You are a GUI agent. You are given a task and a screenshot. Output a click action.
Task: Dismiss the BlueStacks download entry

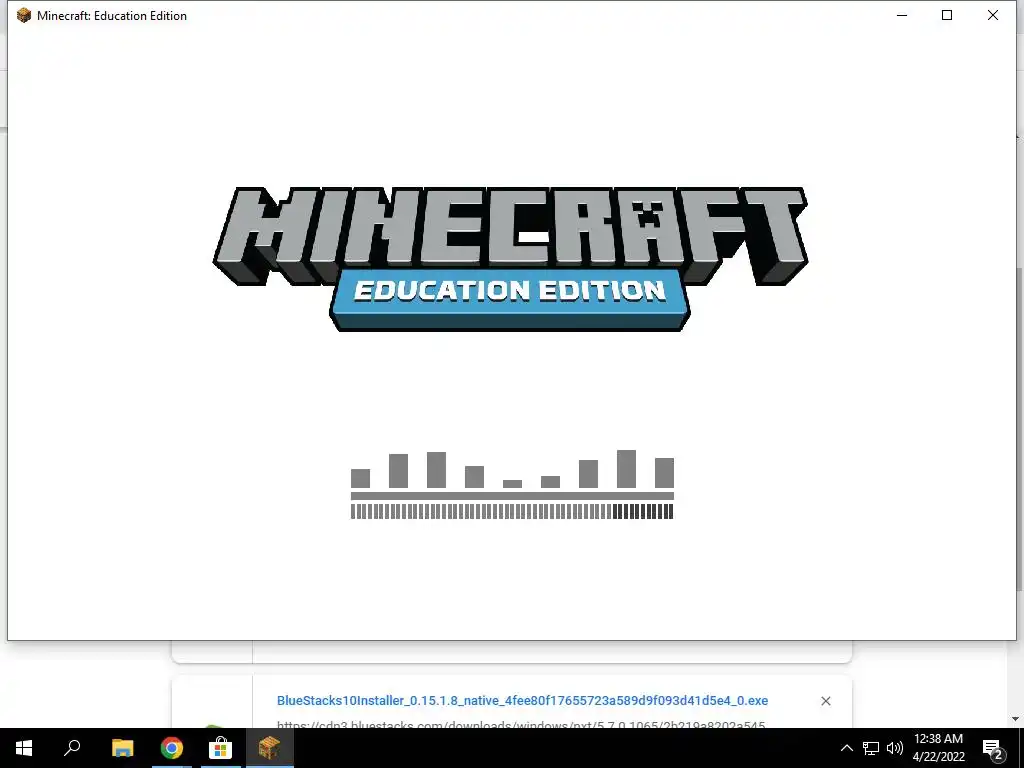(x=825, y=701)
